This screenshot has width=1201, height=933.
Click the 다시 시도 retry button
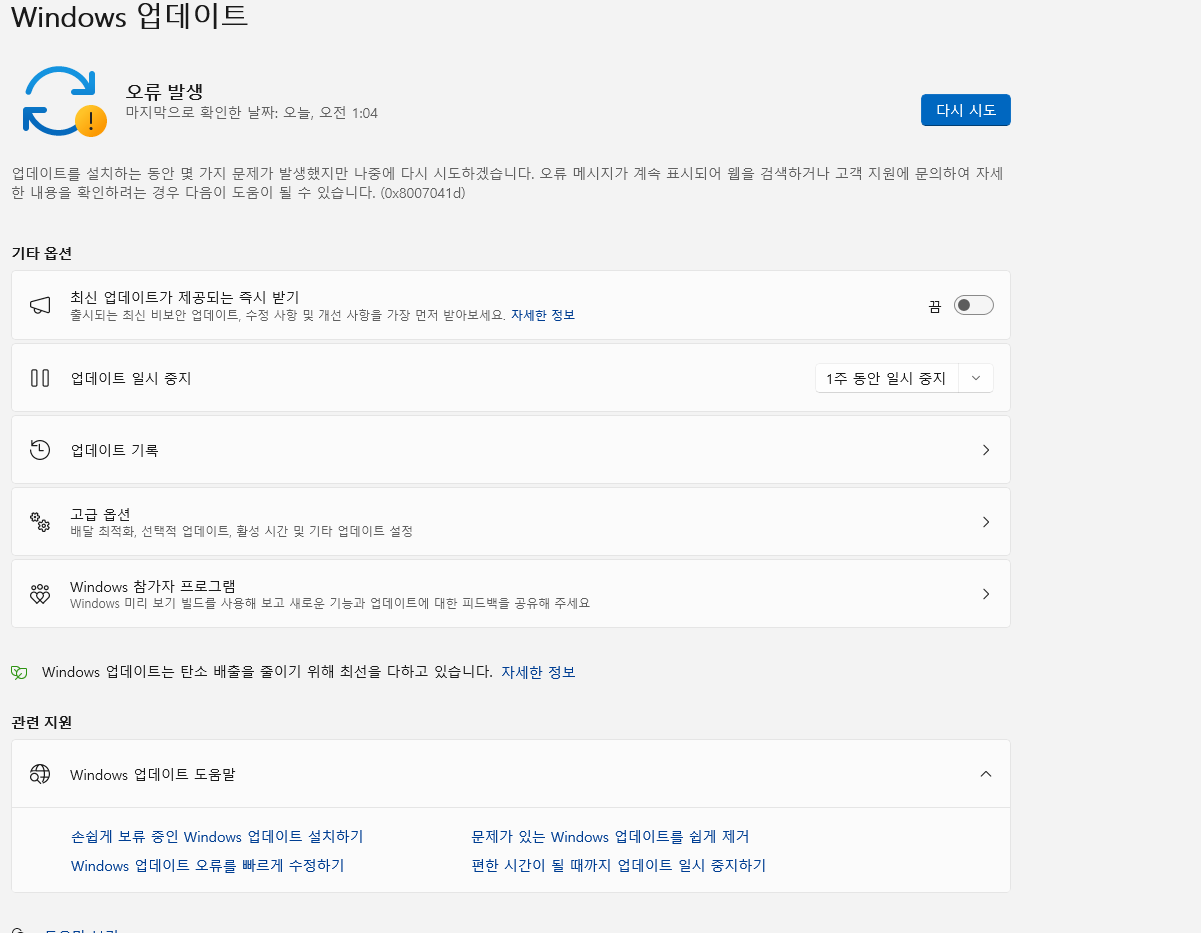tap(965, 110)
